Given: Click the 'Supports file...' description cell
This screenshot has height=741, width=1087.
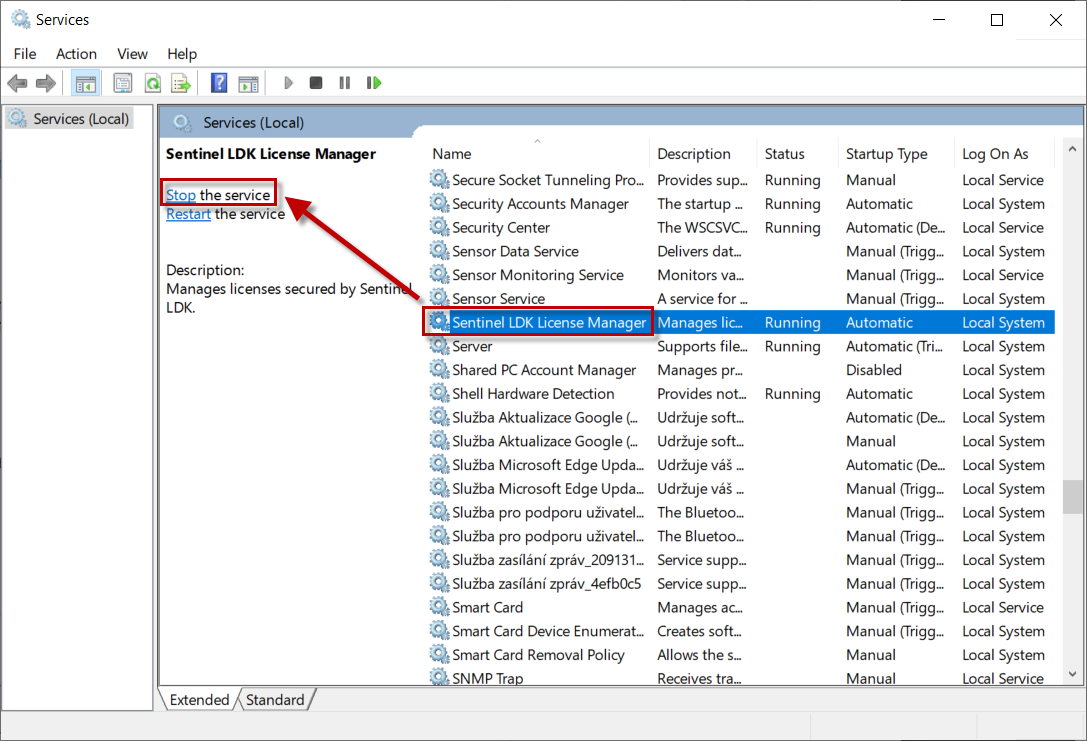Looking at the screenshot, I should coord(702,346).
